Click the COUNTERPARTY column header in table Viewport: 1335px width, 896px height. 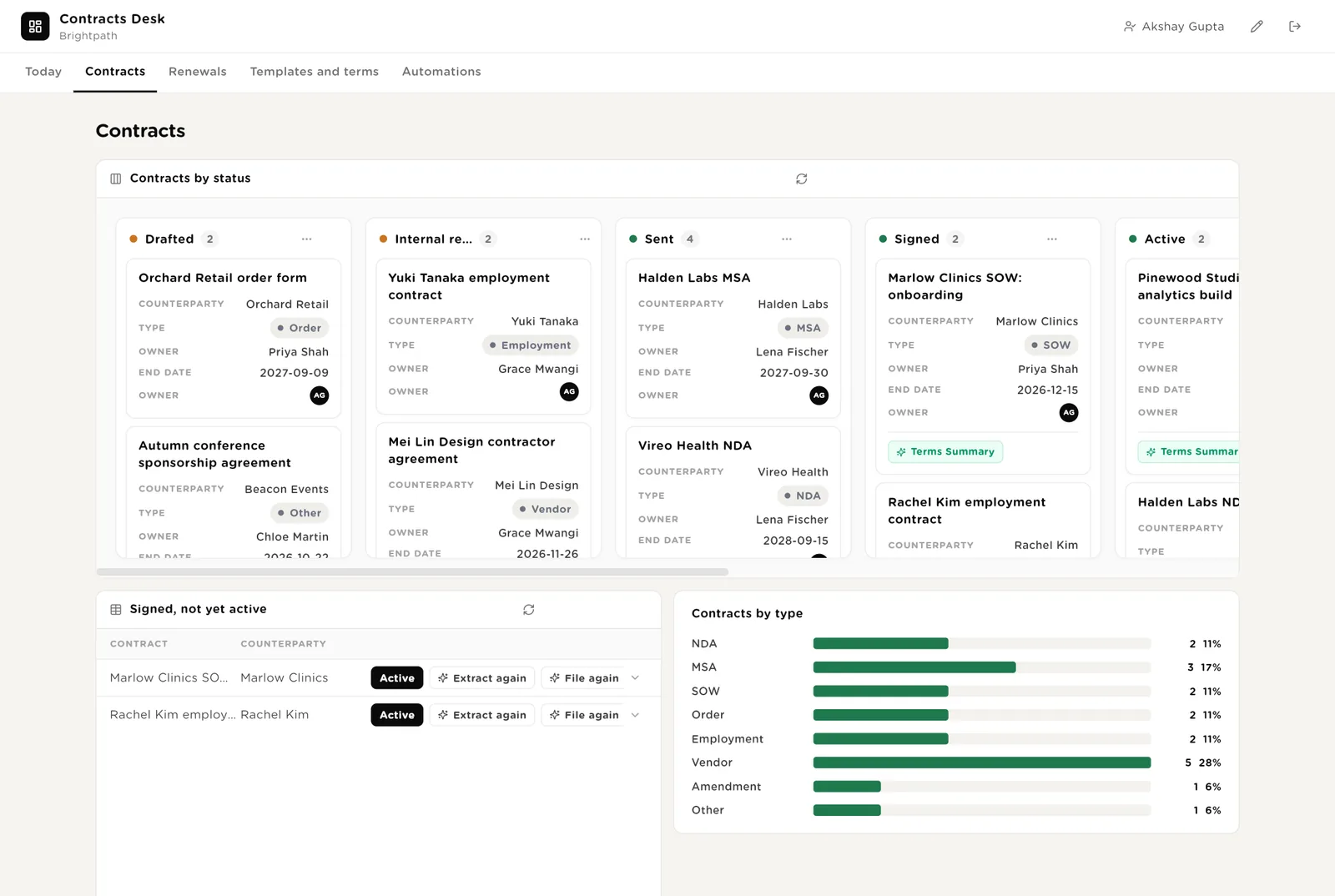(284, 644)
